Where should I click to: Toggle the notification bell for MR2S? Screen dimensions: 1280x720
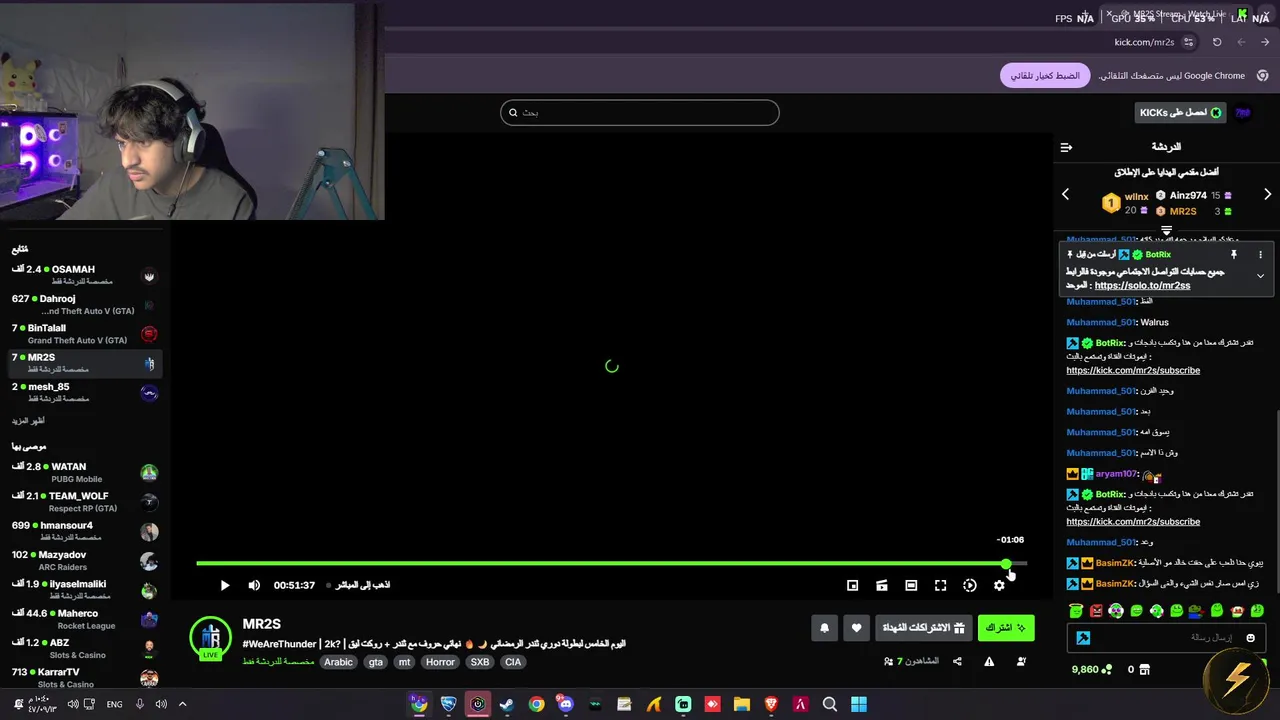tap(824, 628)
